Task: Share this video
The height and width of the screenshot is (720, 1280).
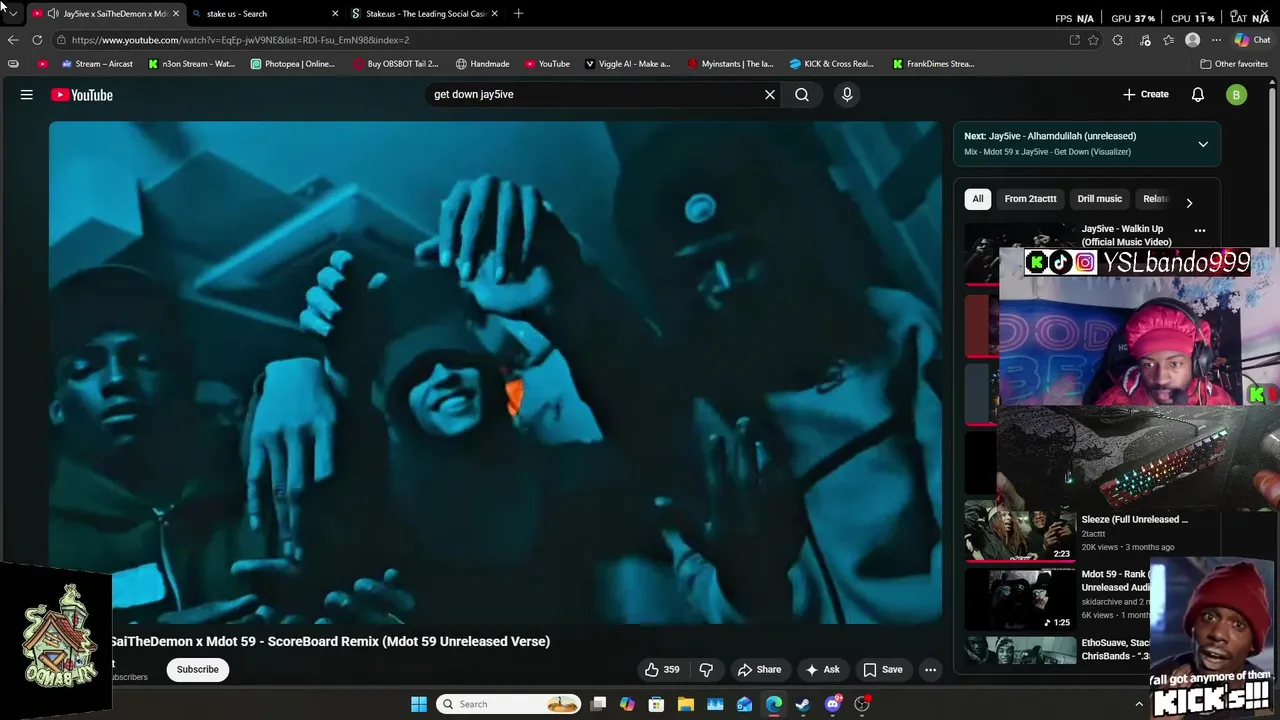Action: click(759, 670)
